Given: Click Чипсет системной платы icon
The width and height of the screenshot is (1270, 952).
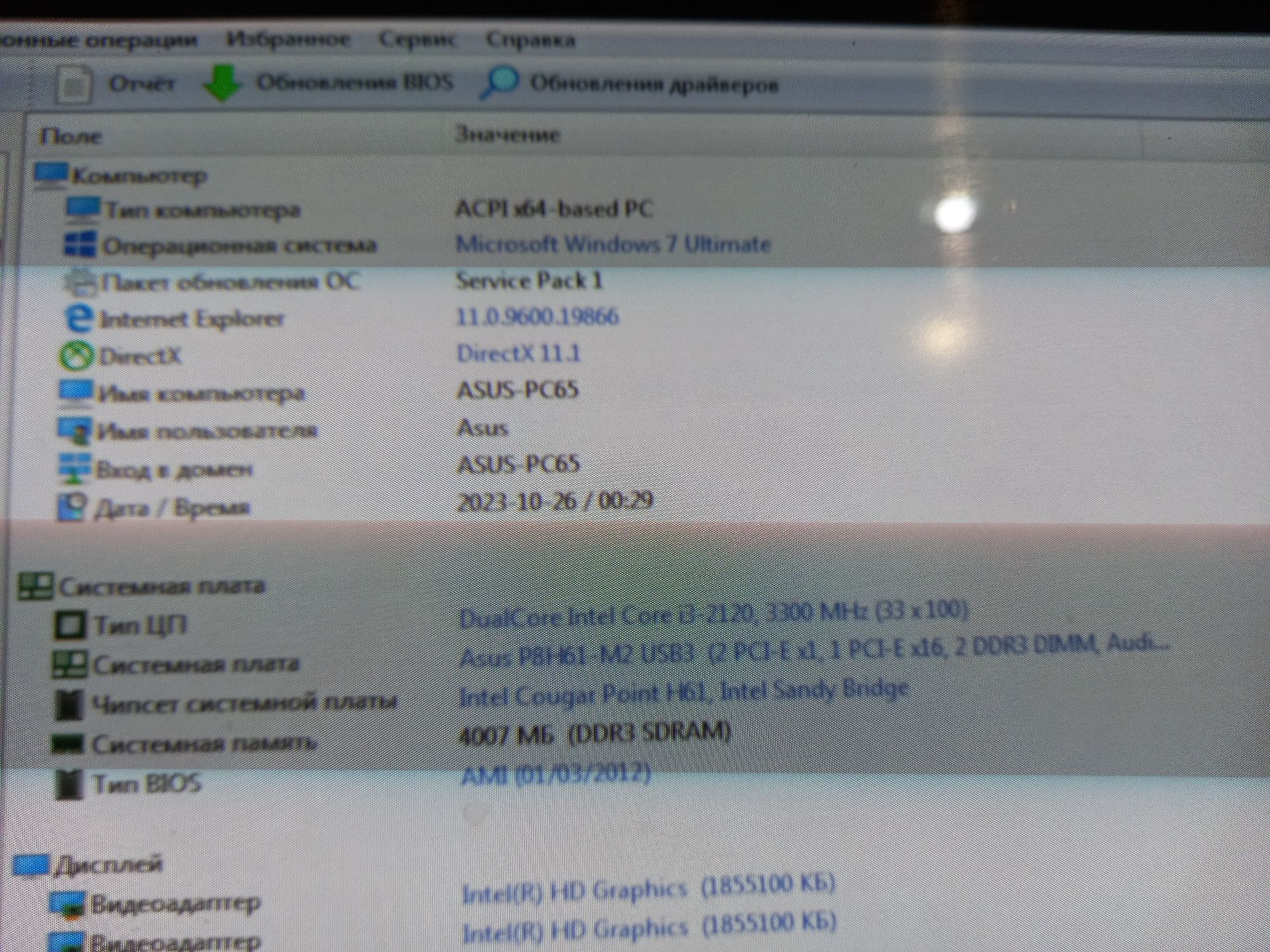Looking at the screenshot, I should click(x=69, y=704).
